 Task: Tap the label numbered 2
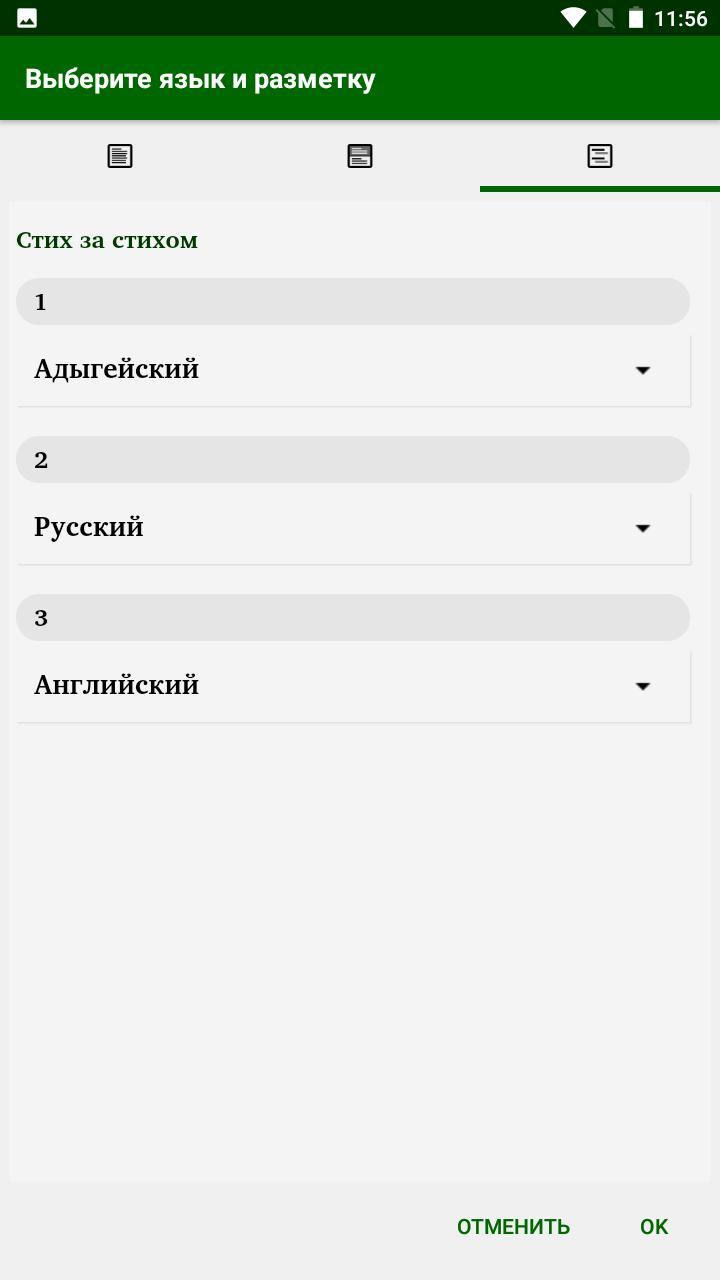[353, 459]
